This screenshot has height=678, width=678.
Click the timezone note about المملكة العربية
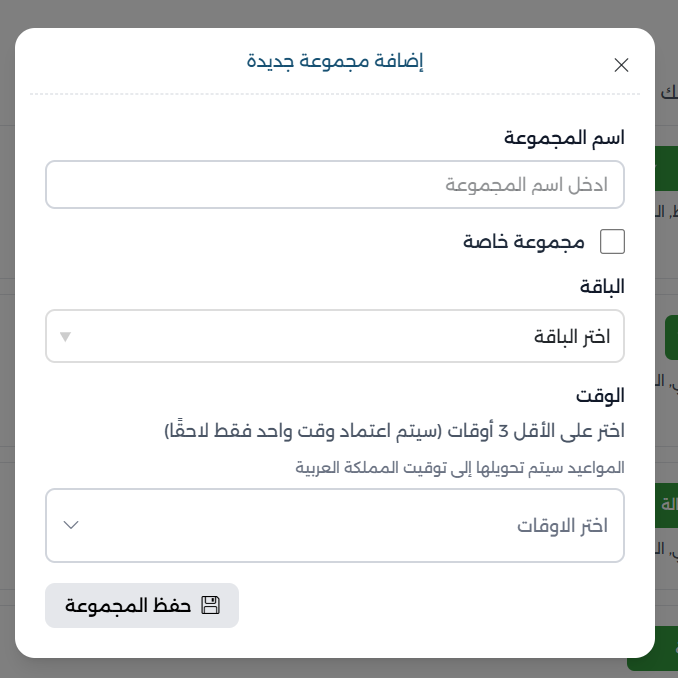click(x=460, y=467)
